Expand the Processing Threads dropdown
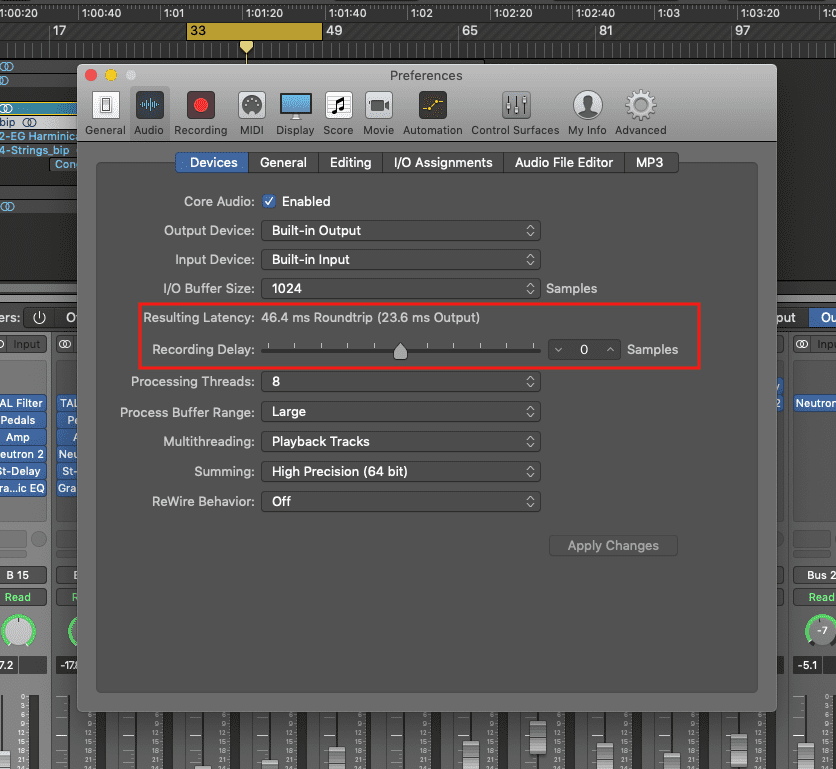The image size is (836, 769). 400,382
